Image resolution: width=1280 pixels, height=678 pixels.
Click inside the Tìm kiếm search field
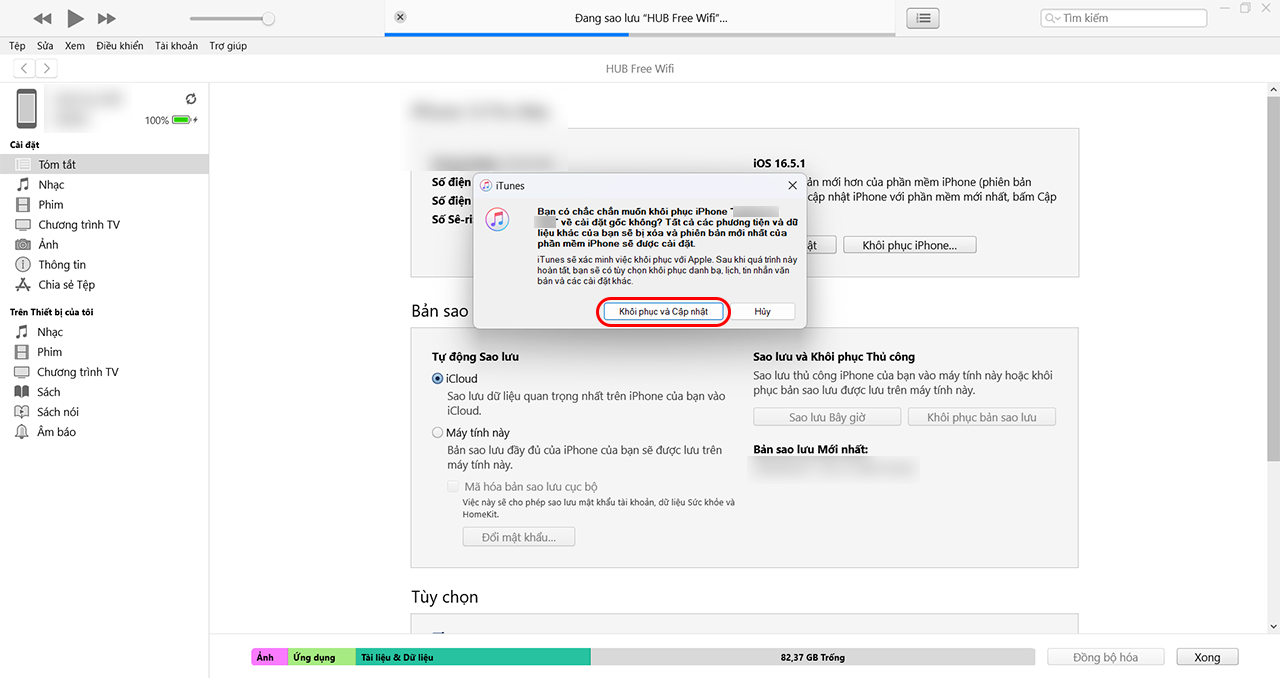(x=1122, y=17)
